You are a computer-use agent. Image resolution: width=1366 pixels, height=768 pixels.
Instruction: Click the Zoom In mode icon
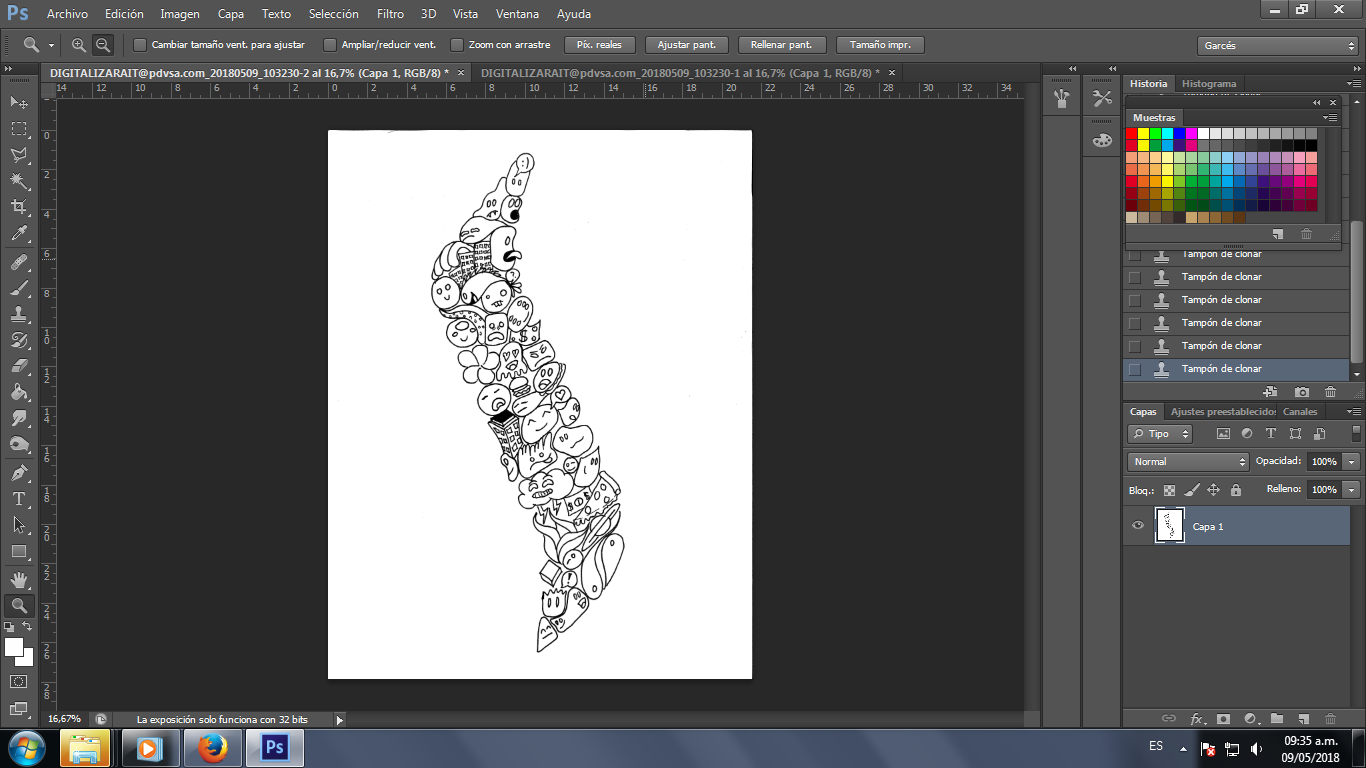click(79, 45)
